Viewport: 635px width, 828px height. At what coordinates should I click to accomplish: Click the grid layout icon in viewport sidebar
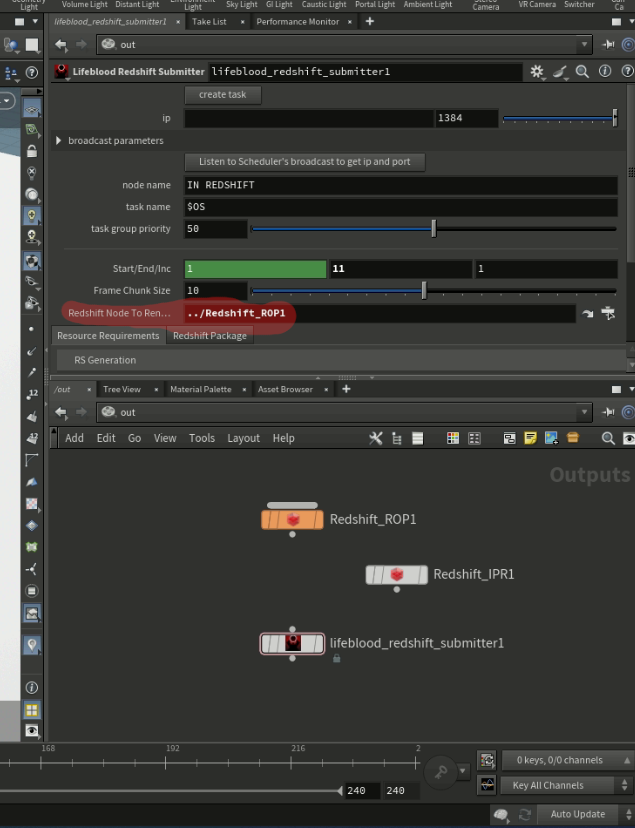[32, 710]
